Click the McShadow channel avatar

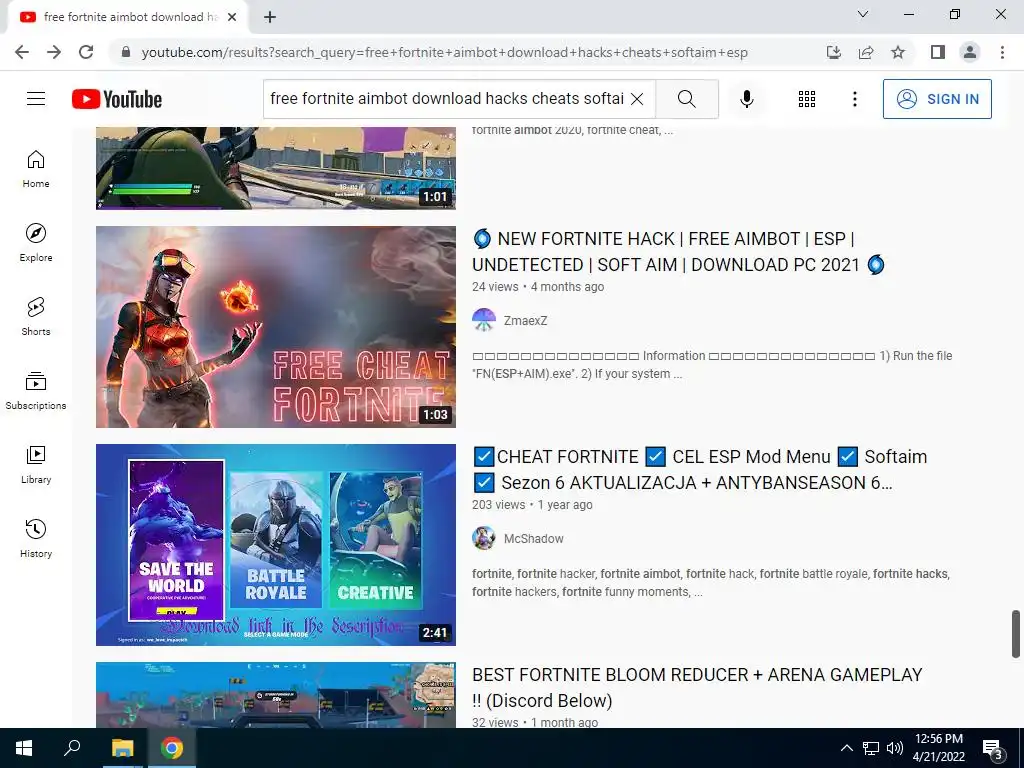[484, 539]
